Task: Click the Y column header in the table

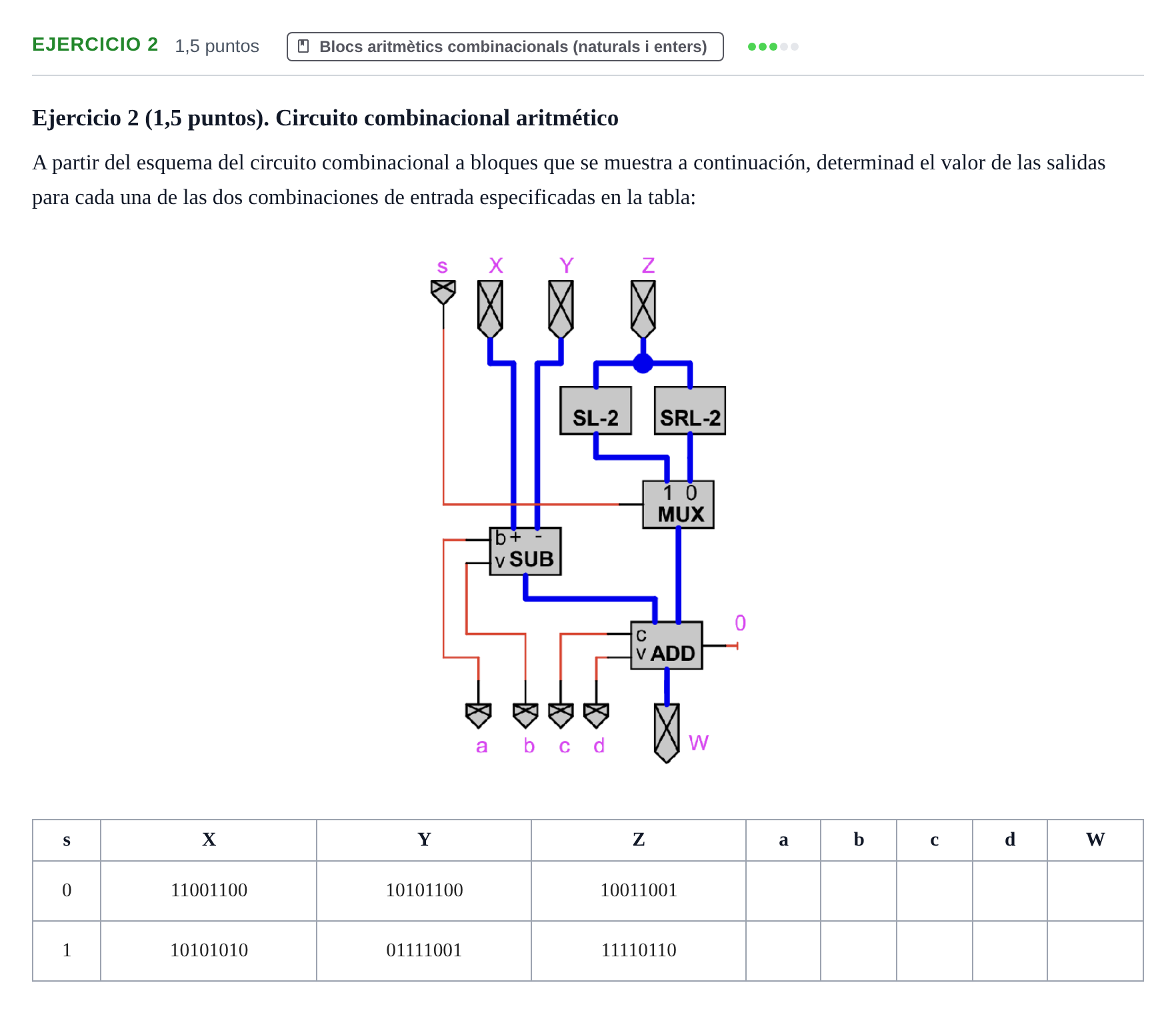Action: (x=424, y=840)
